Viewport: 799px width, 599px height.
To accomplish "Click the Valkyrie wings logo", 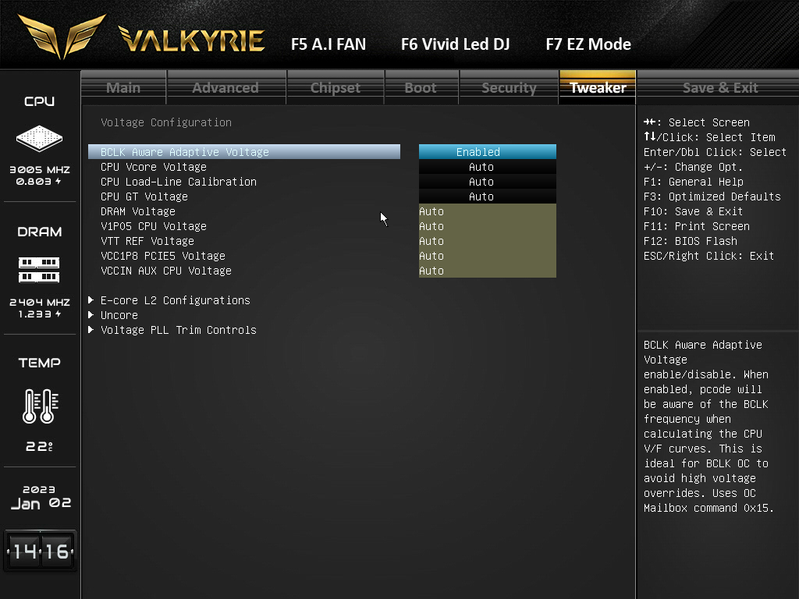I will coord(62,36).
